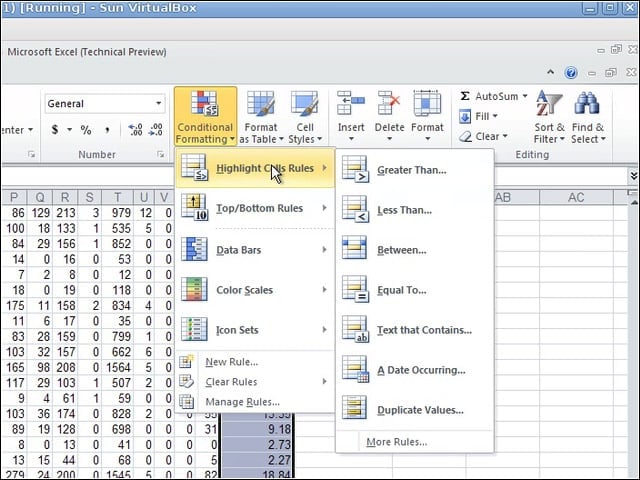Open Conditional Formatting menu button
Image resolution: width=640 pixels, height=480 pixels.
205,117
